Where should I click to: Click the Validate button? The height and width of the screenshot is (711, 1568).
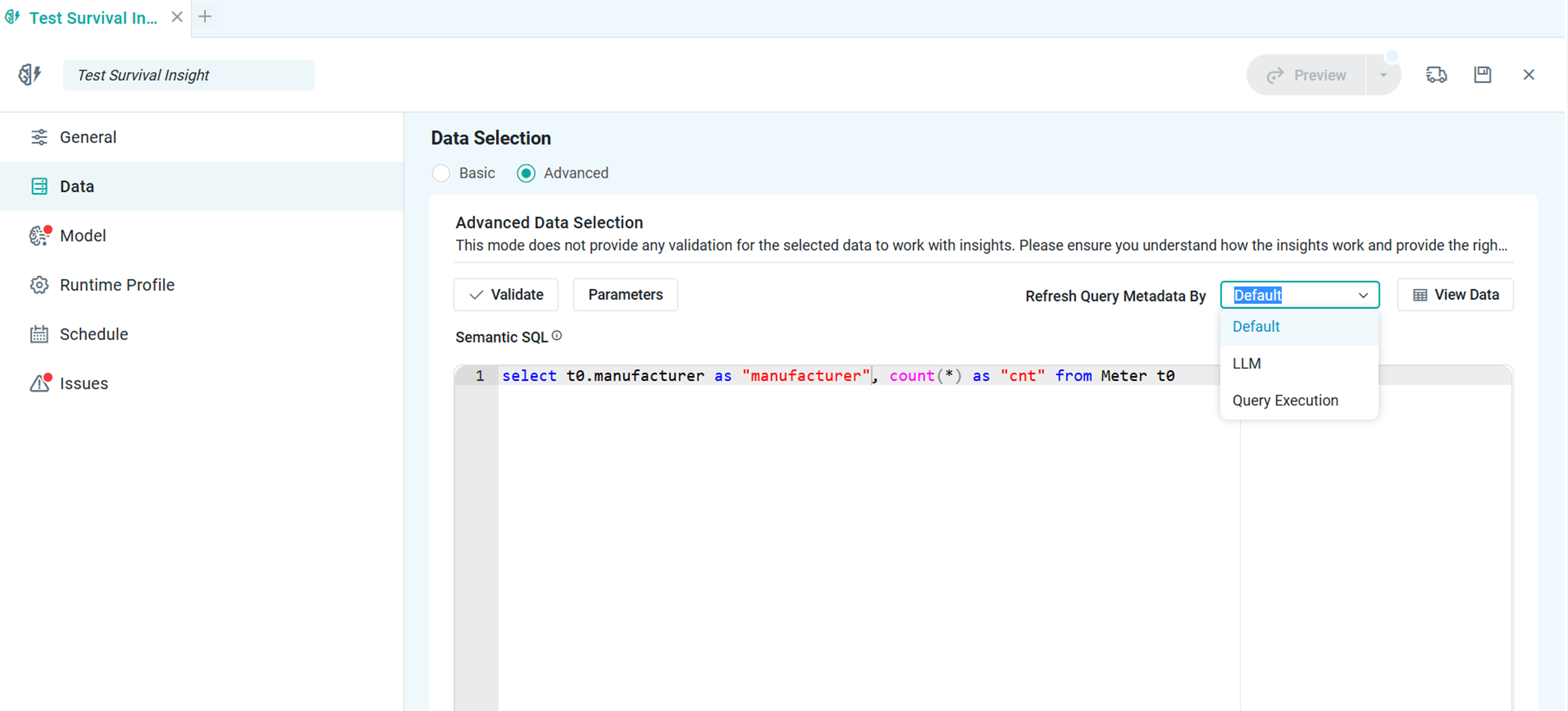506,295
